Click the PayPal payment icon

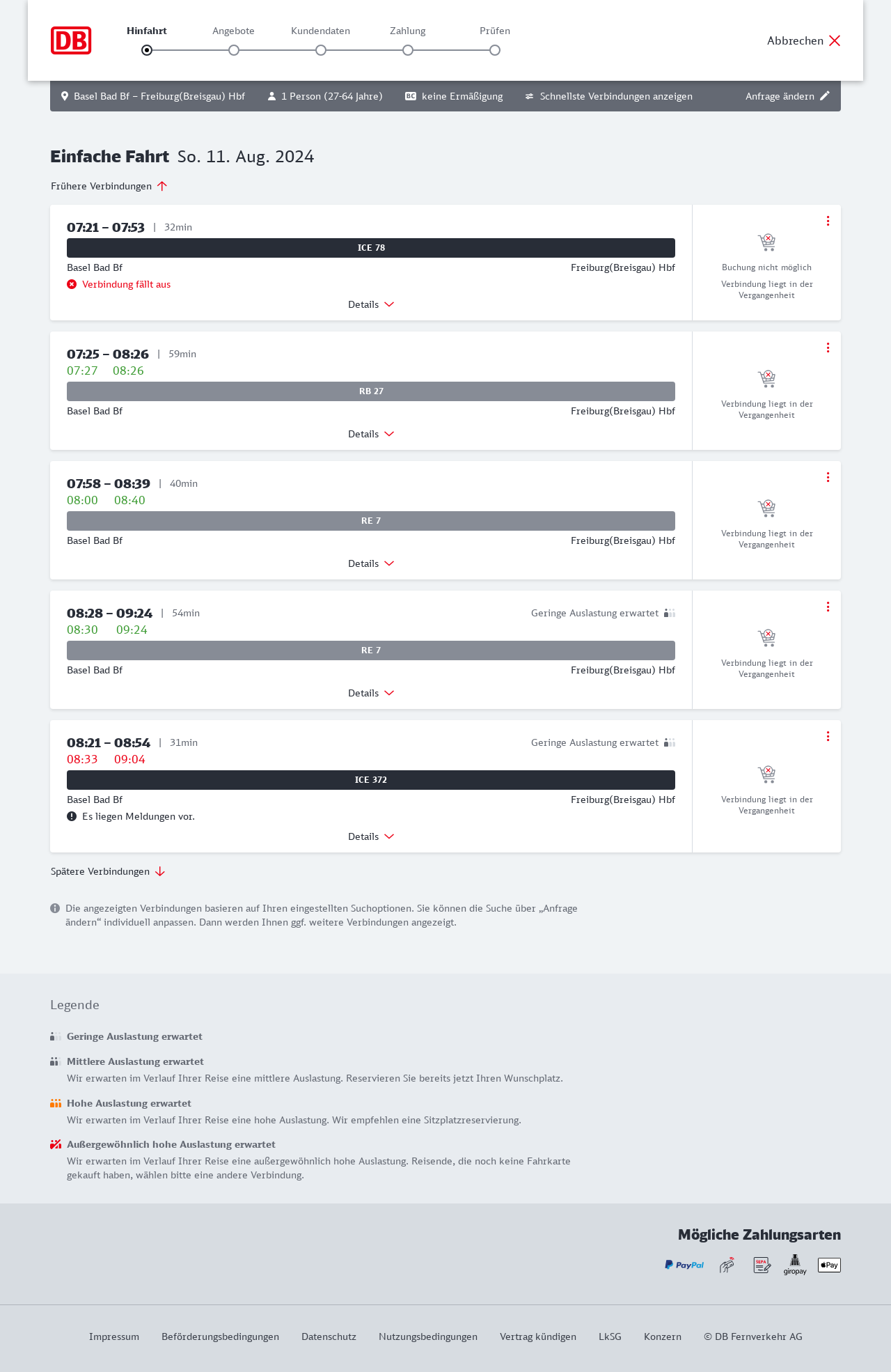tap(684, 1265)
